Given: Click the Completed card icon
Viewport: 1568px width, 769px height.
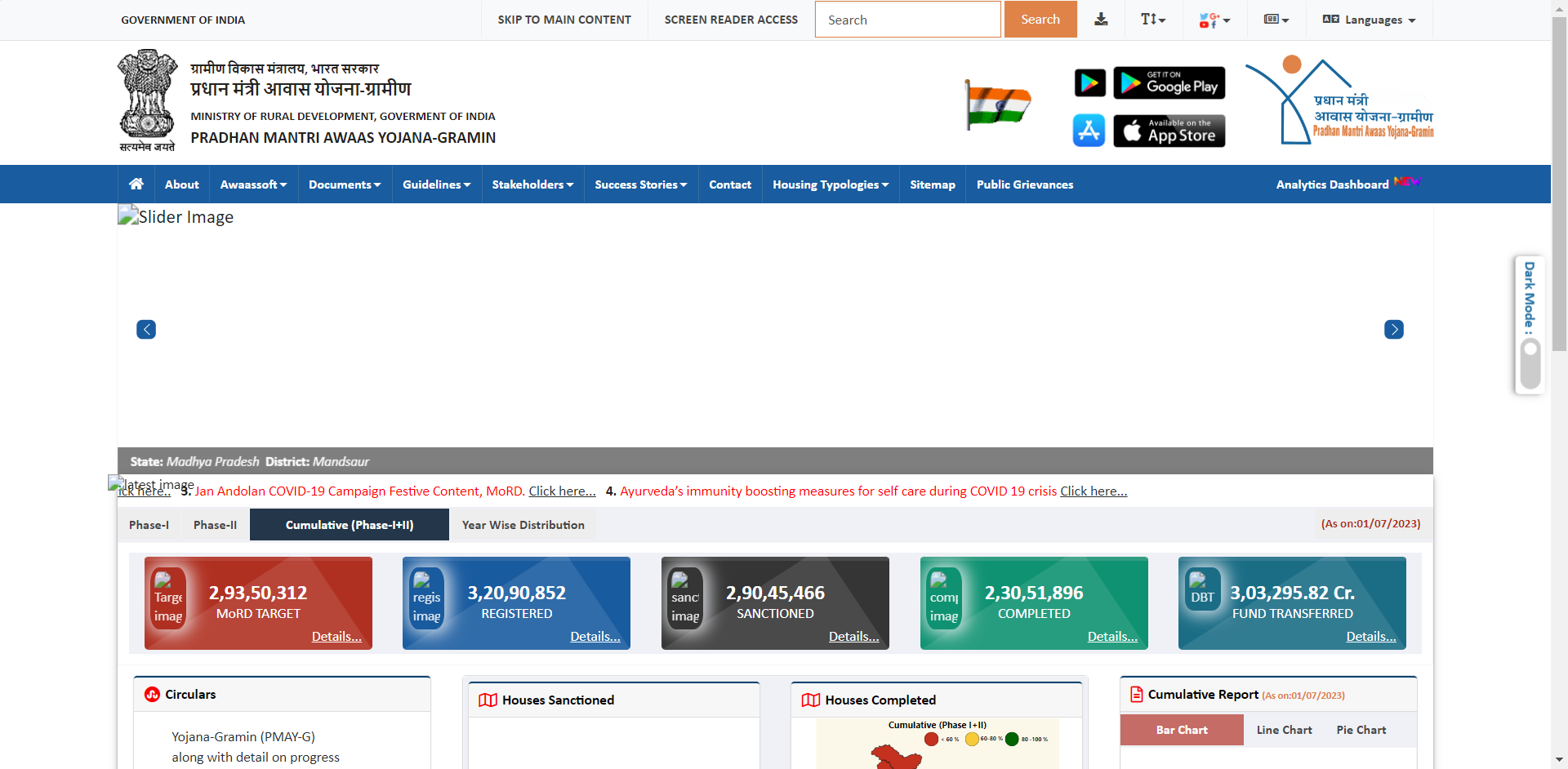Looking at the screenshot, I should tap(944, 600).
